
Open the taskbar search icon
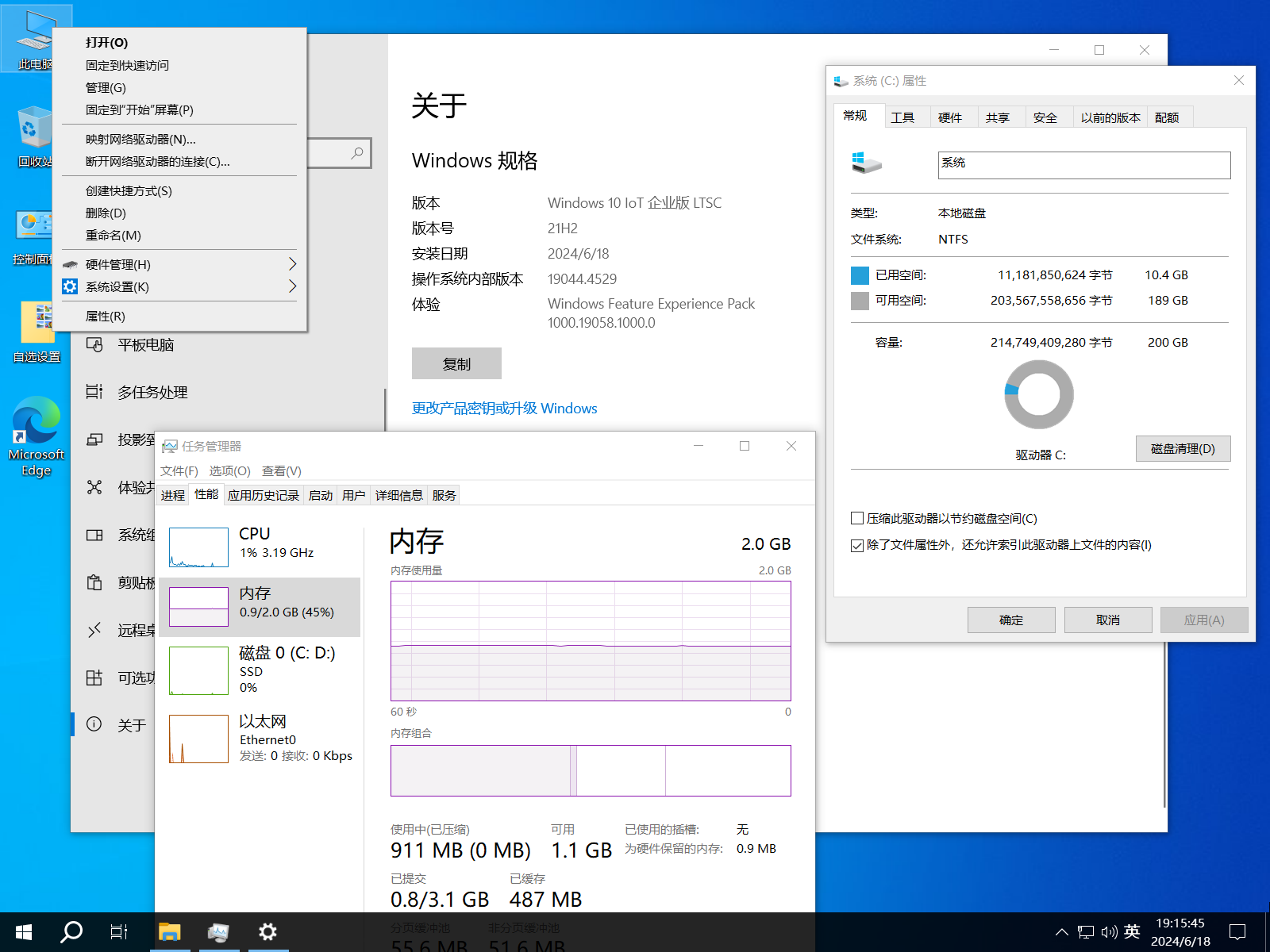tap(71, 932)
